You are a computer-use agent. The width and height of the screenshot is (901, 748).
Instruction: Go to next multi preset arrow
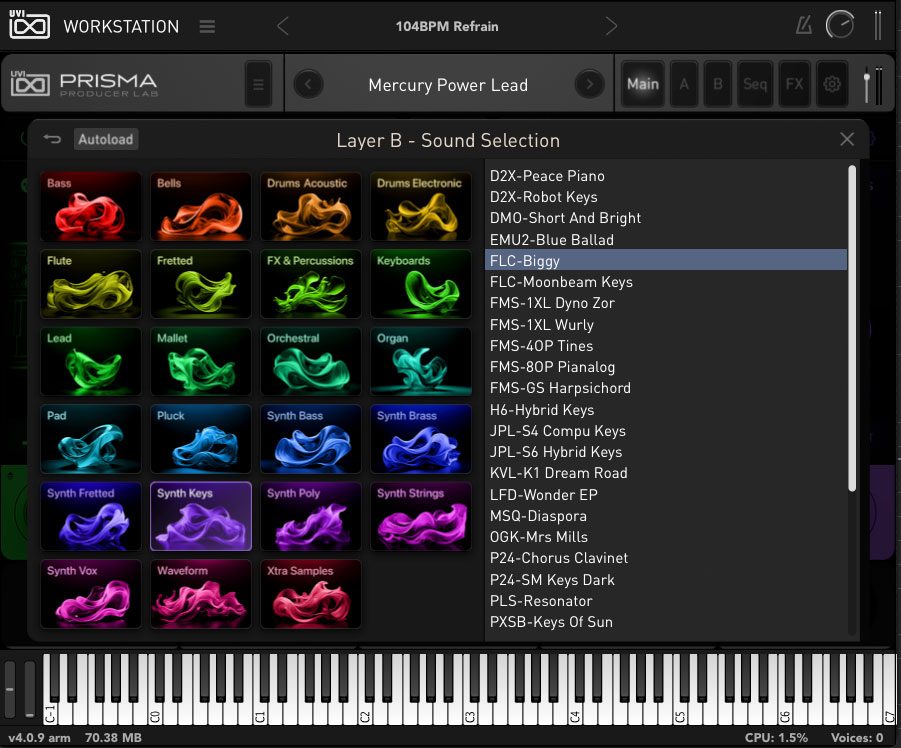click(x=611, y=26)
